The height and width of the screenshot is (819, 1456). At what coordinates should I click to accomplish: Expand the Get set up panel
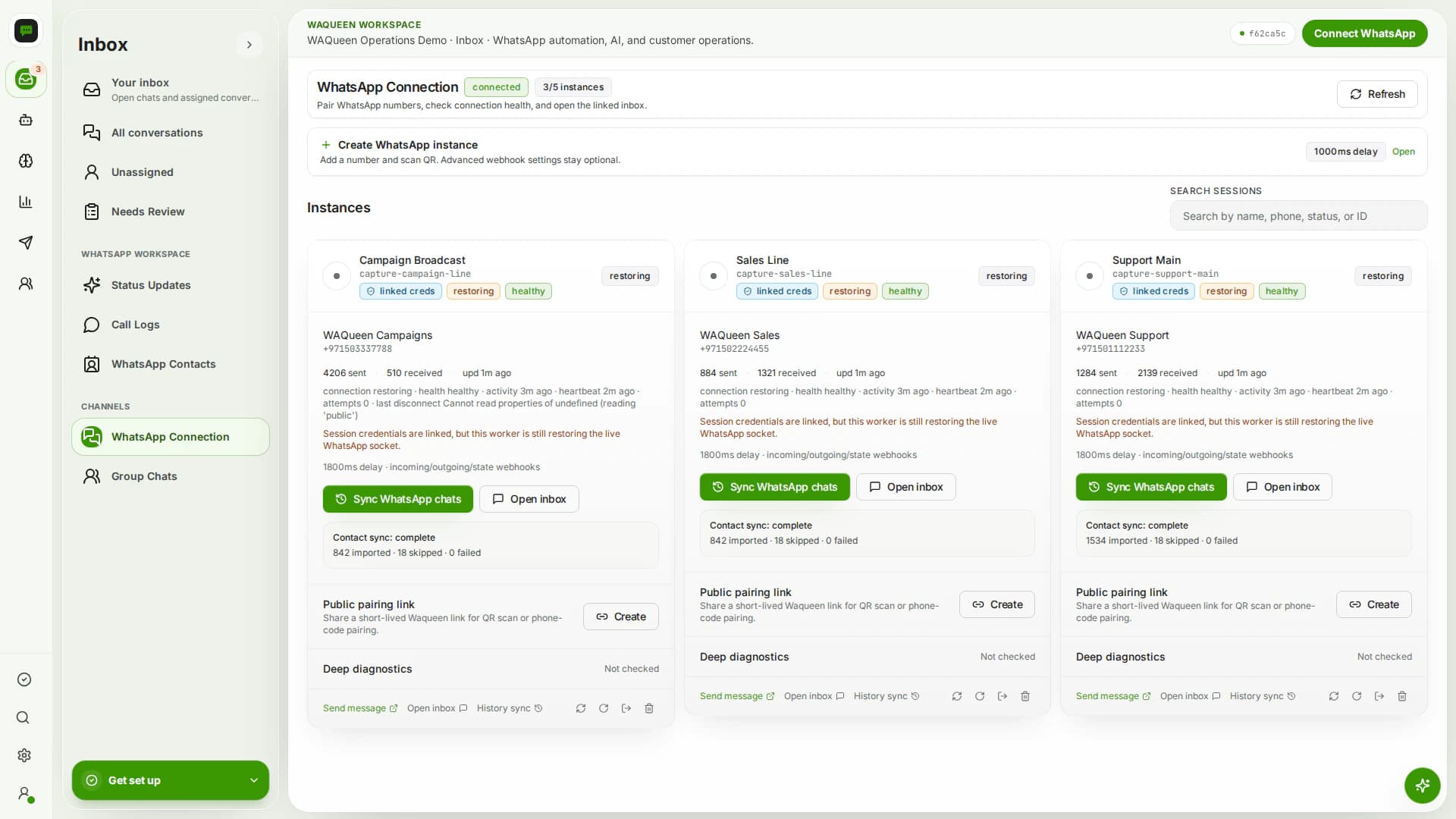pos(171,780)
